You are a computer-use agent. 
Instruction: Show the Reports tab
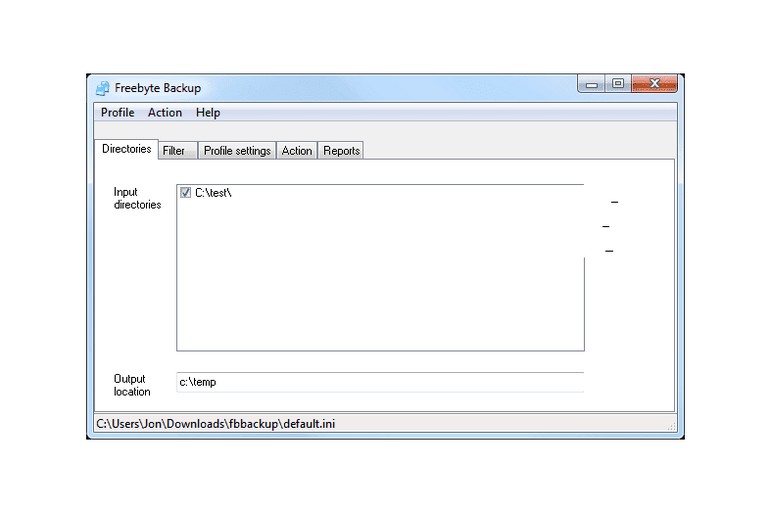(341, 150)
